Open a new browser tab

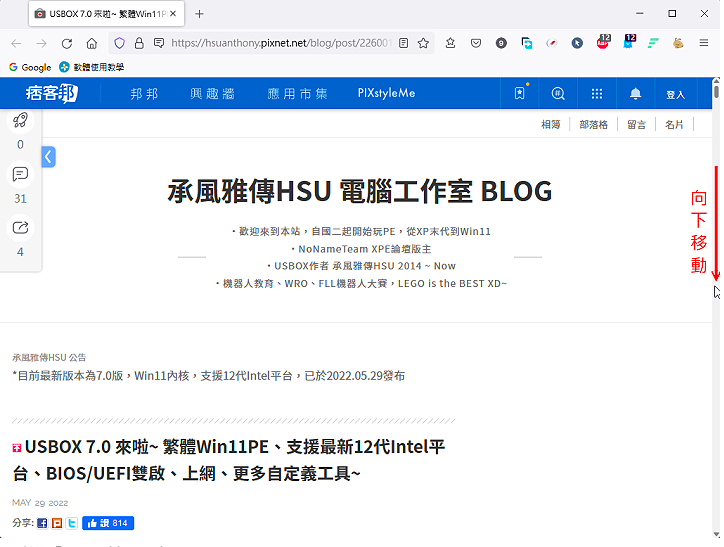(199, 14)
